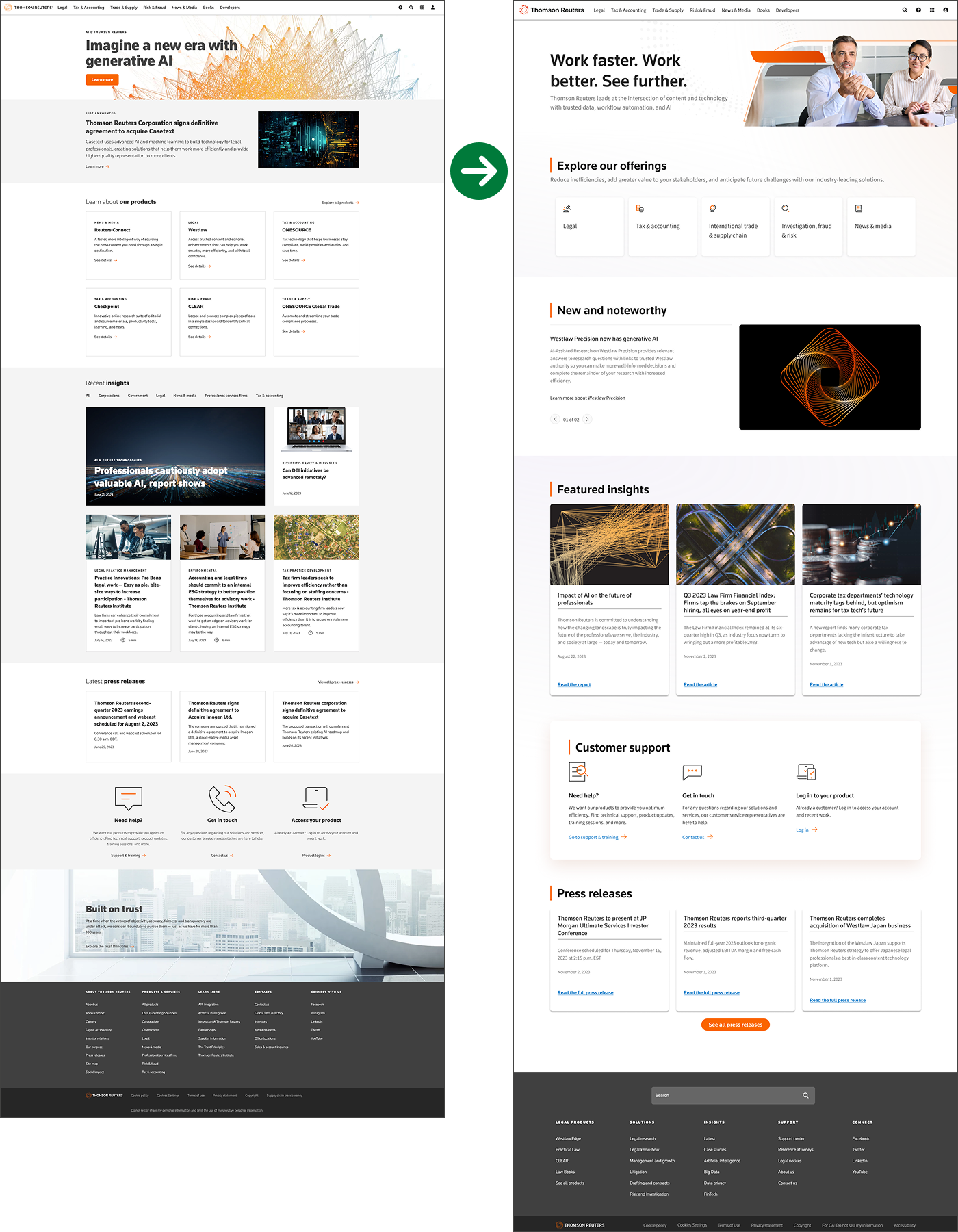Click the device icon above 'Log in to your product'
The height and width of the screenshot is (1232, 958).
tap(806, 772)
